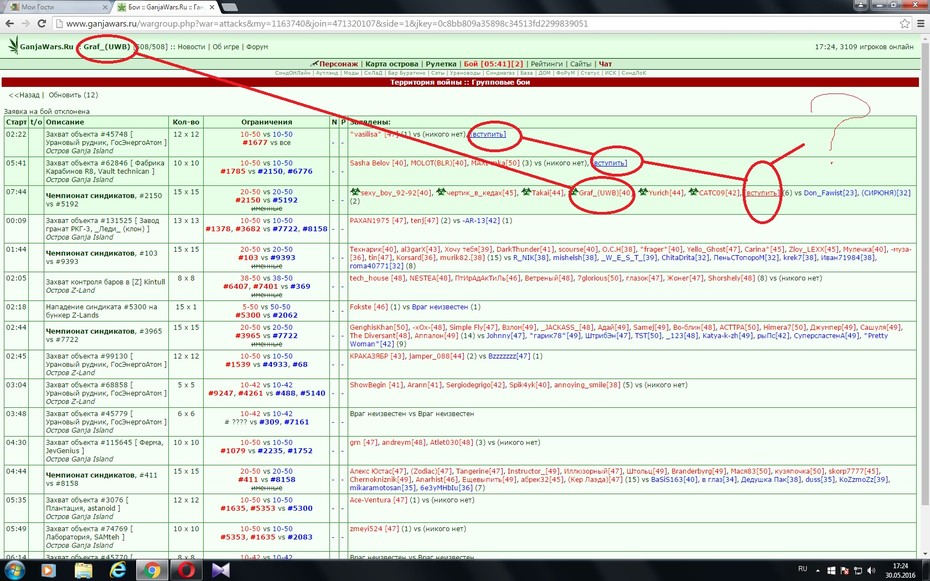Open Chrome menu hamburger icon

[921, 24]
